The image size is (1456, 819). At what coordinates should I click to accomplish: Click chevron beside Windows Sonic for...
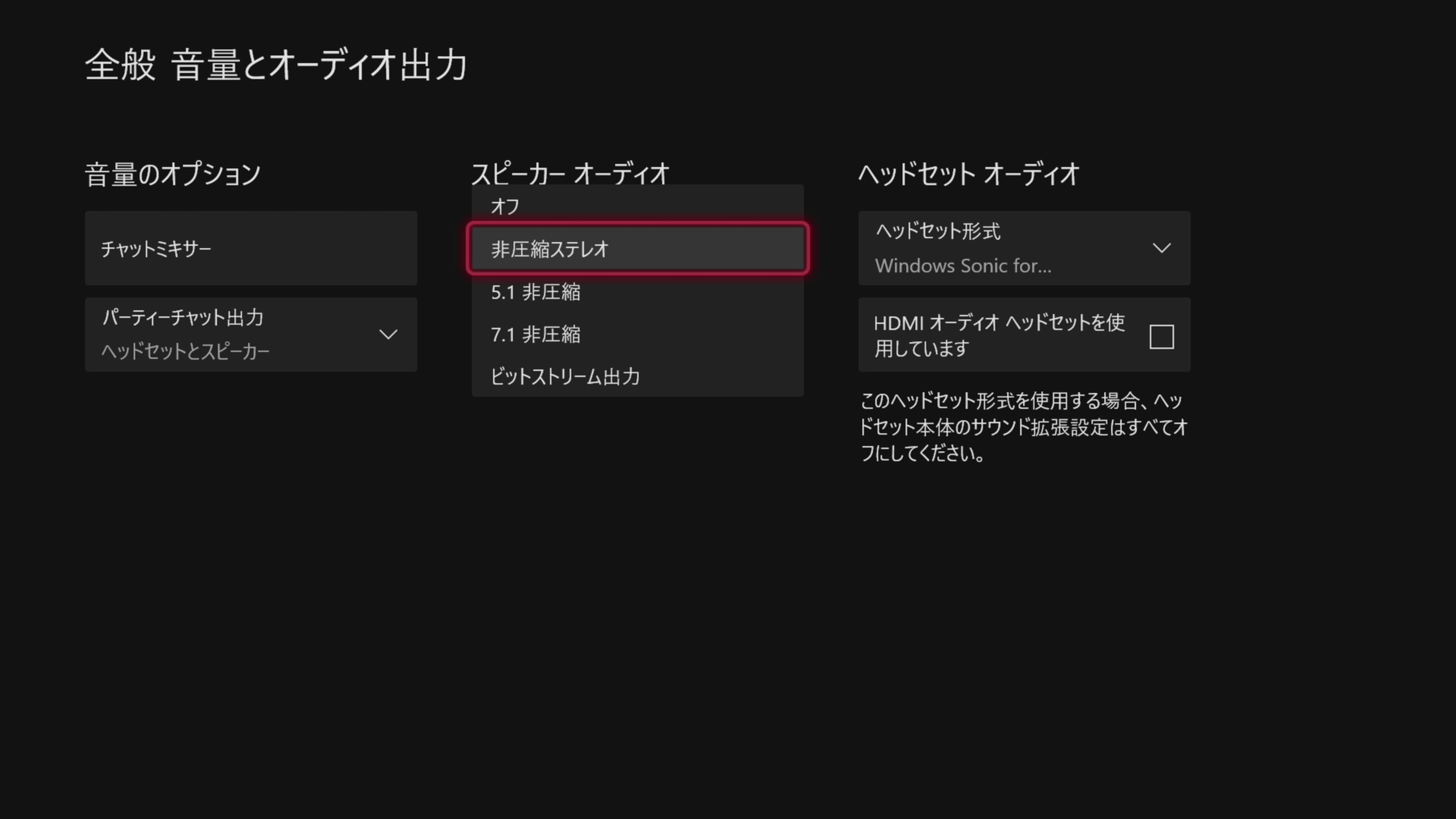pyautogui.click(x=1161, y=249)
